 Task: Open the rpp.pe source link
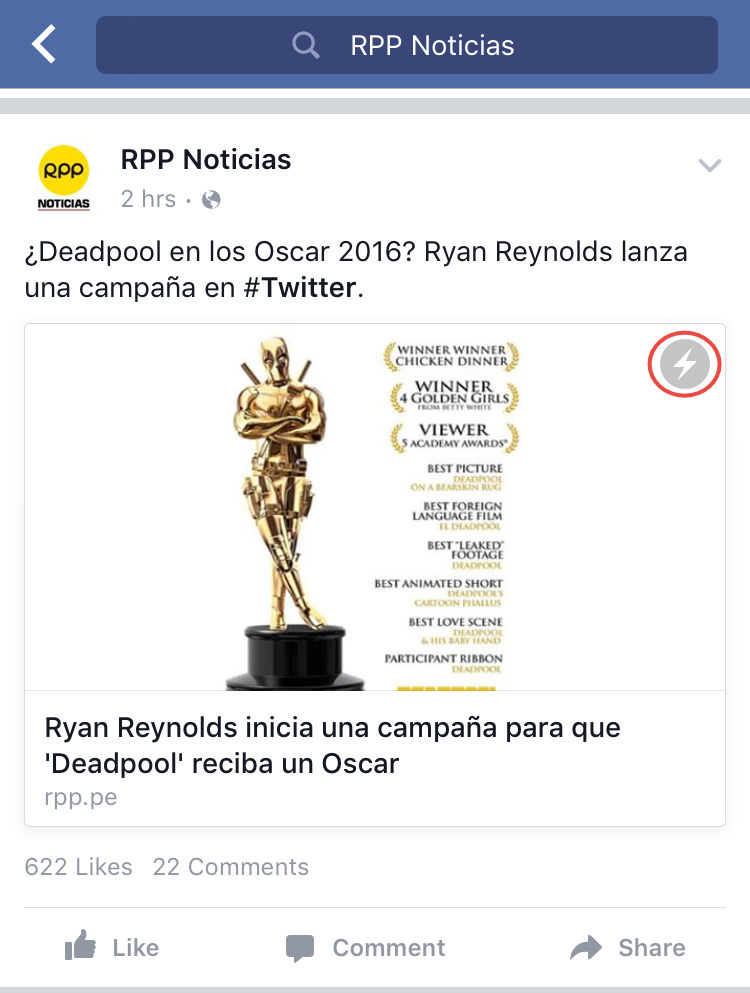tap(80, 797)
